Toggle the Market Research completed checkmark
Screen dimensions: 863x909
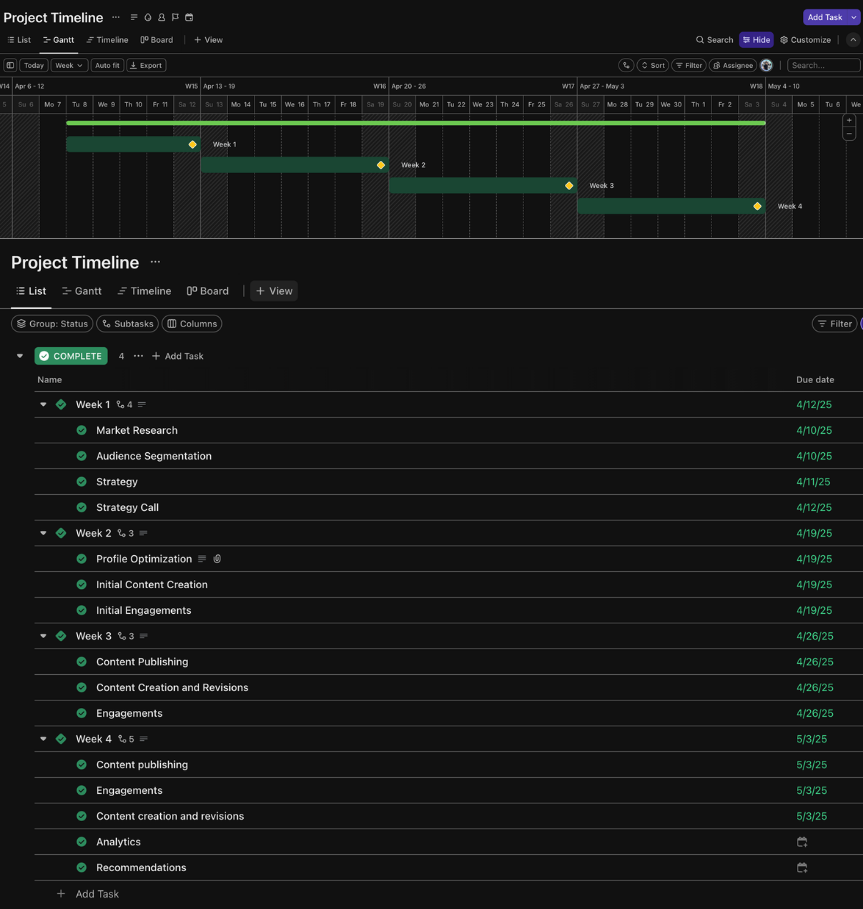(x=82, y=430)
